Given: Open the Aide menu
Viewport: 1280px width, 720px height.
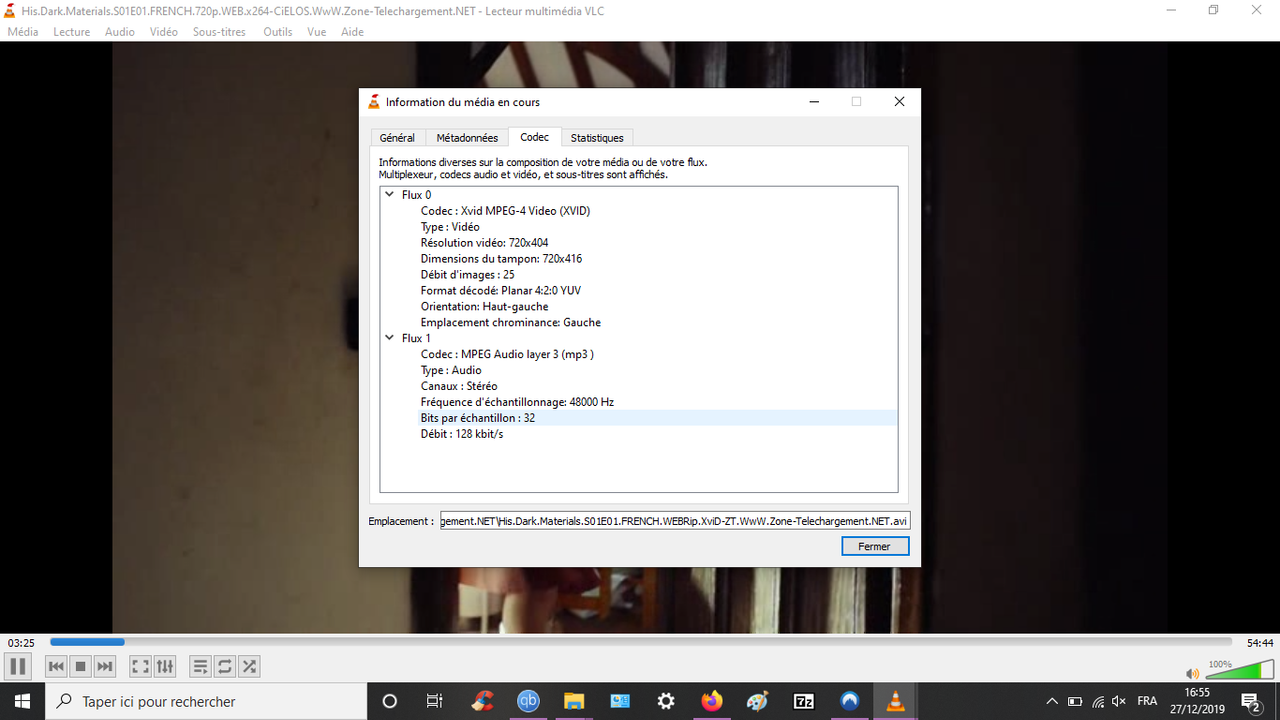Looking at the screenshot, I should click(x=352, y=32).
